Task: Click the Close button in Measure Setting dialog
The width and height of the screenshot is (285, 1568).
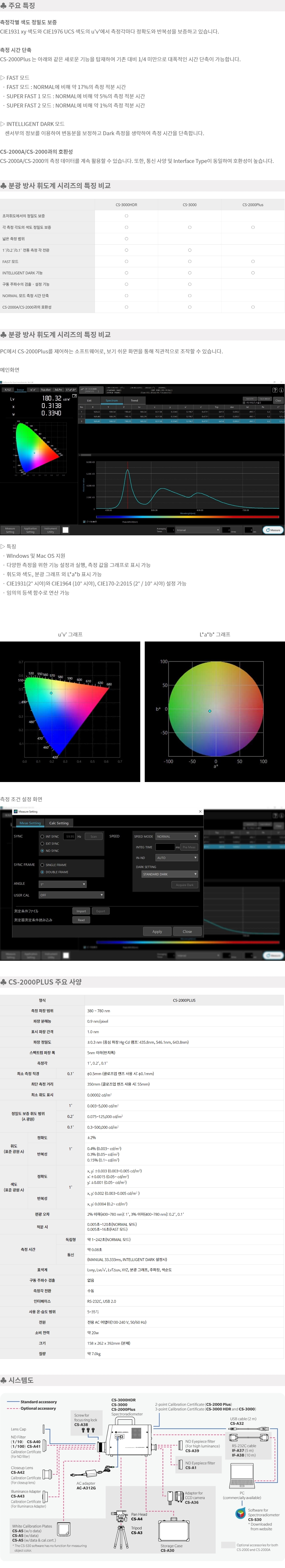Action: 187,931
